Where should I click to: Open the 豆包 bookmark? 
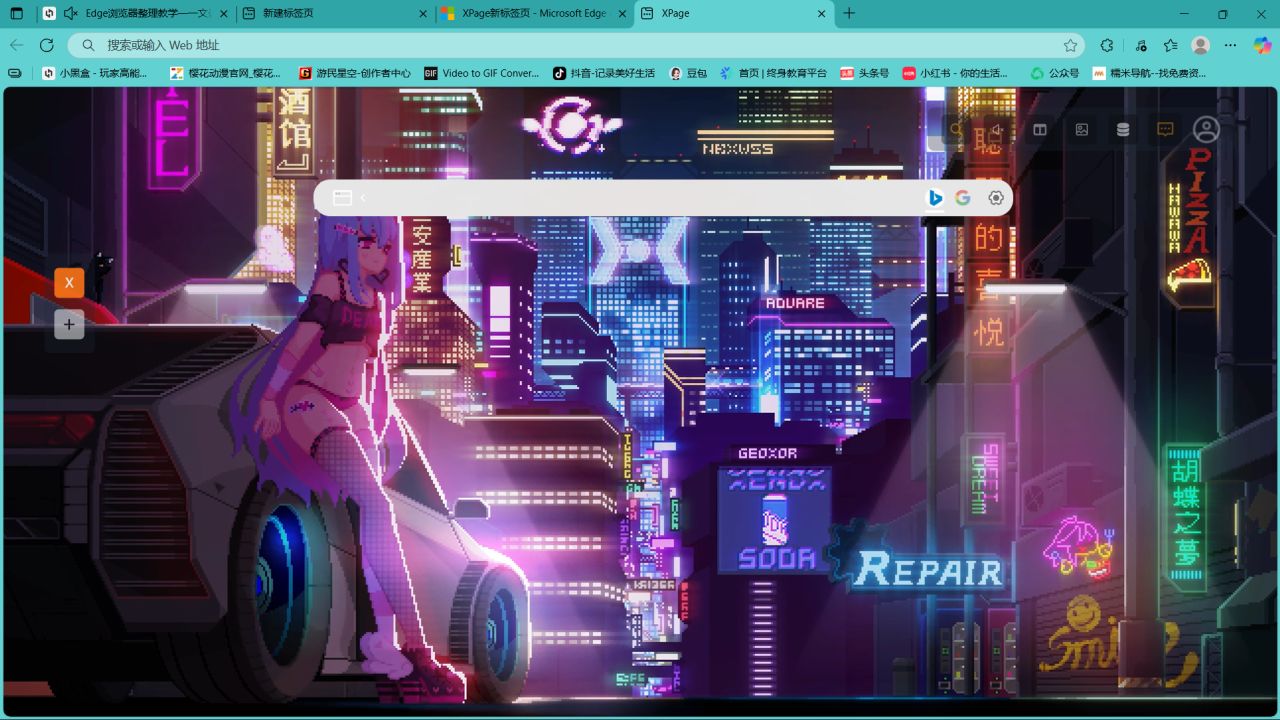(688, 73)
